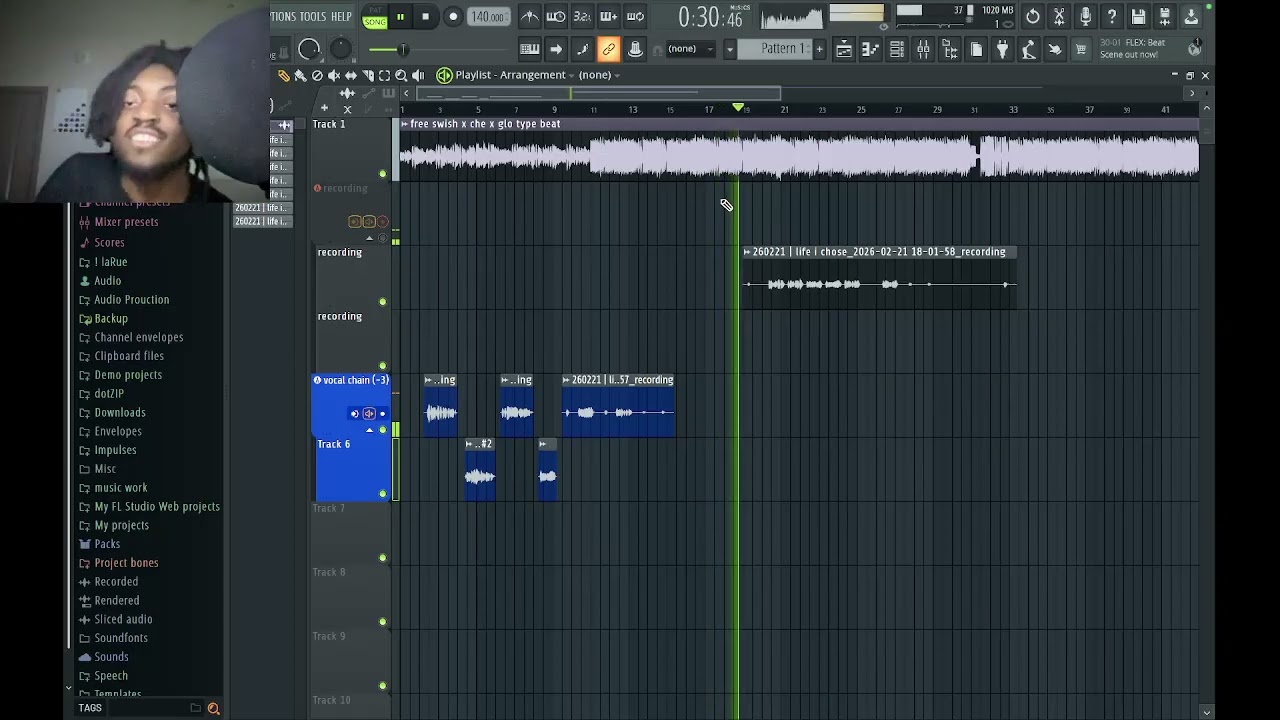Click the timeline ruler at bar 25
1280x720 pixels.
[860, 109]
